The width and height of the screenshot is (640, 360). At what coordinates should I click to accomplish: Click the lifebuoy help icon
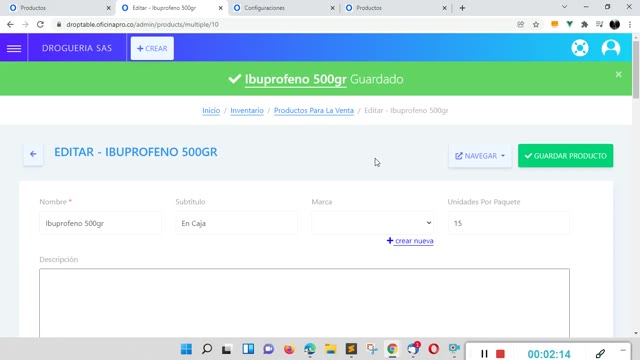(x=580, y=48)
